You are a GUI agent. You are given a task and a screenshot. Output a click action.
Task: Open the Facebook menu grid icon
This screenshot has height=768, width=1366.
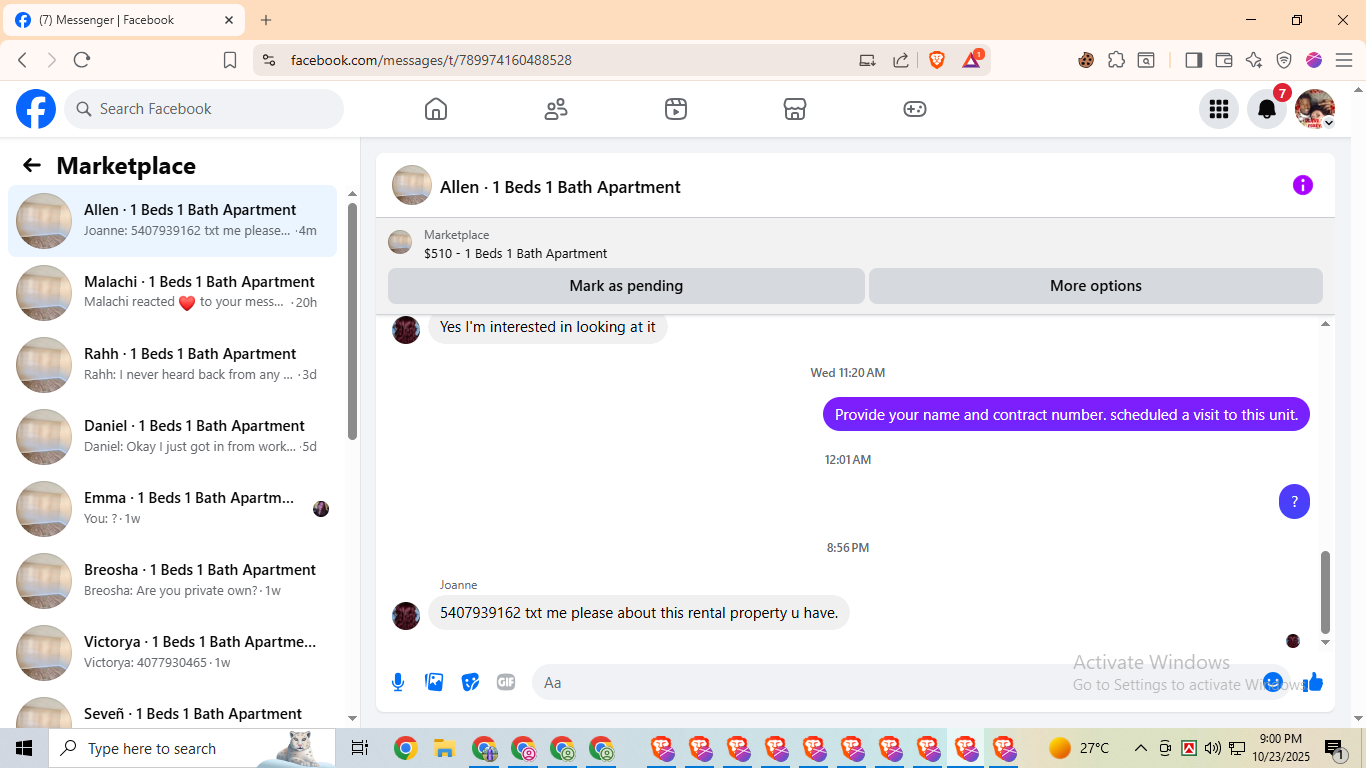1219,109
